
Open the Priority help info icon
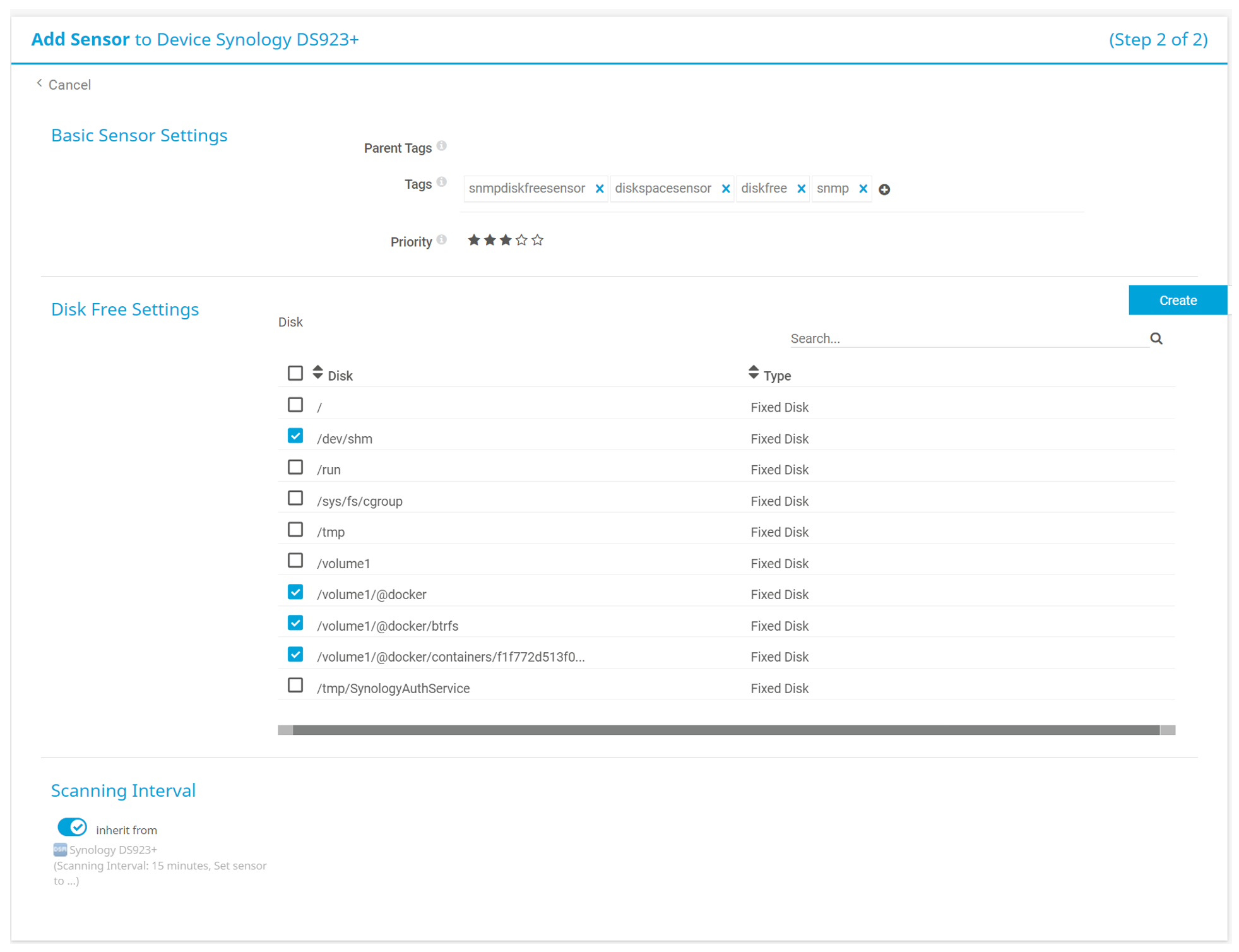[442, 240]
